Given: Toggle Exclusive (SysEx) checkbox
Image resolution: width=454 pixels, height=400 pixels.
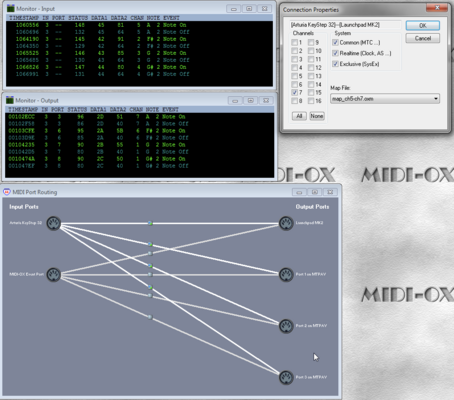Looking at the screenshot, I should click(335, 64).
